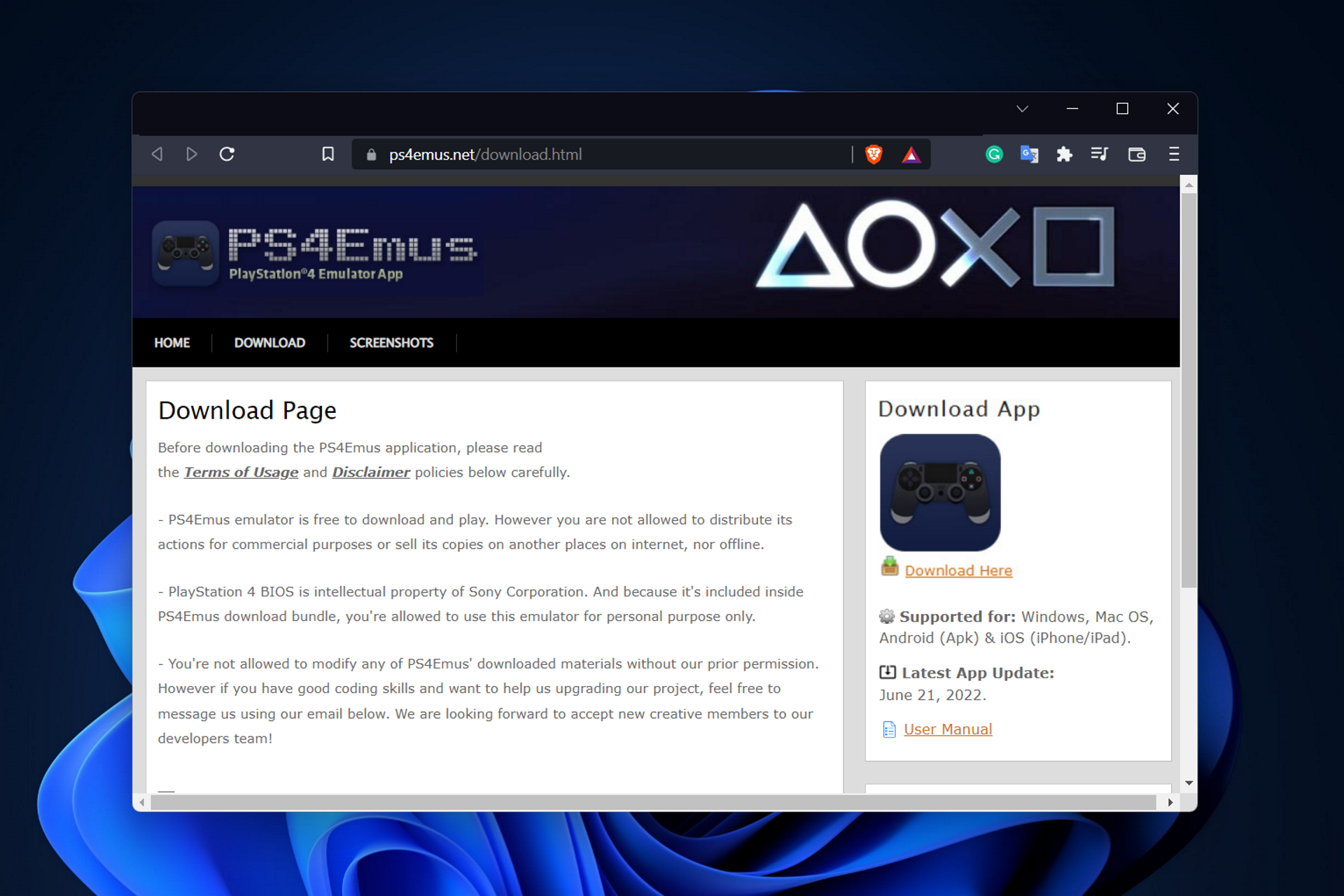This screenshot has width=1344, height=896.
Task: Click the horizontal scrollbar left arrow
Action: click(x=142, y=803)
